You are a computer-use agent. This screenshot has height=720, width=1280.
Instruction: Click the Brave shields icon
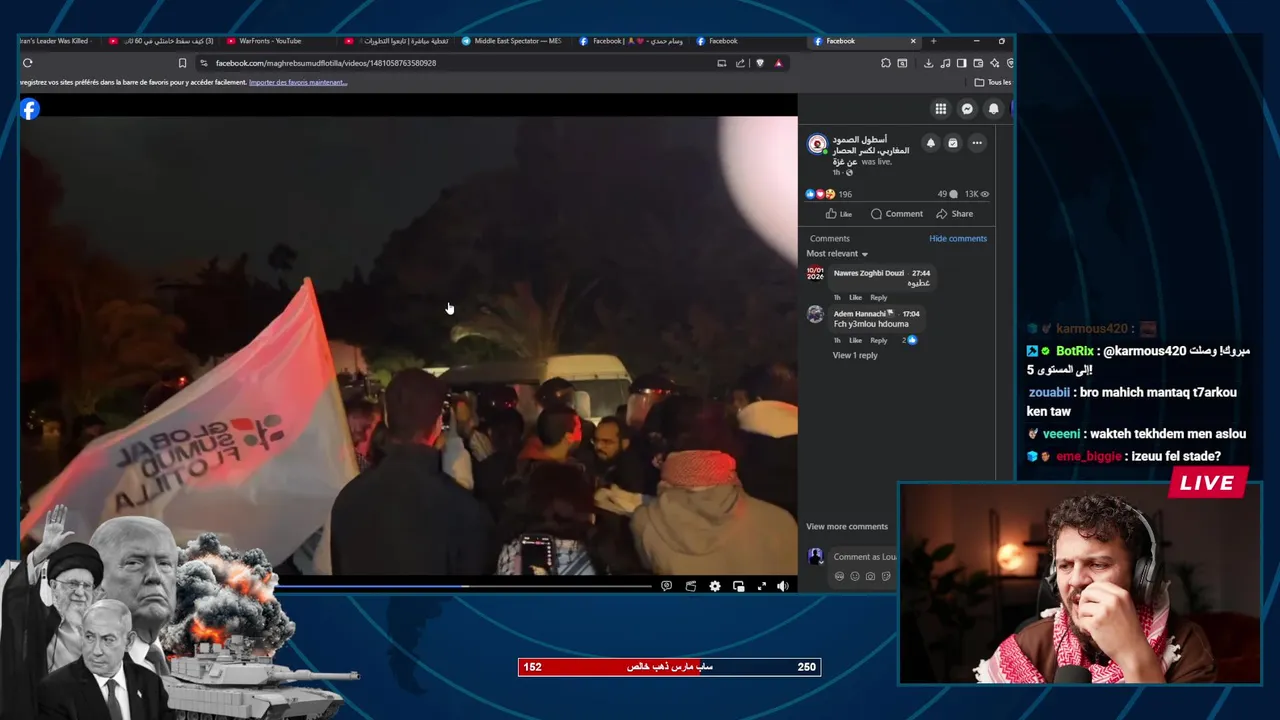(760, 63)
